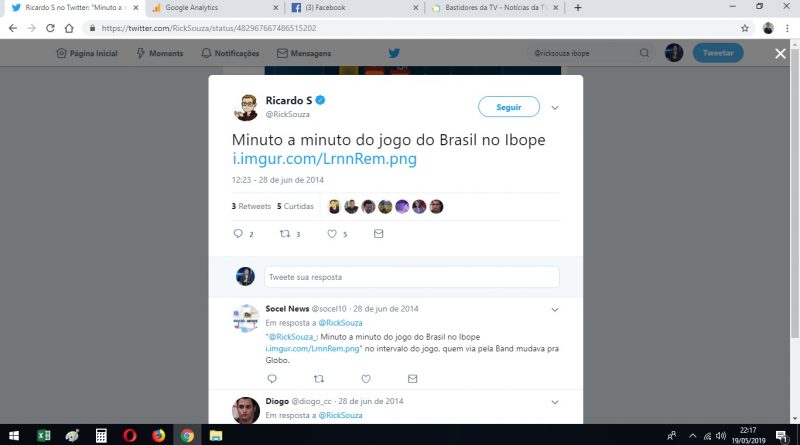The width and height of the screenshot is (800, 445).
Task: Click the reply icon on main tweet
Action: pyautogui.click(x=238, y=234)
